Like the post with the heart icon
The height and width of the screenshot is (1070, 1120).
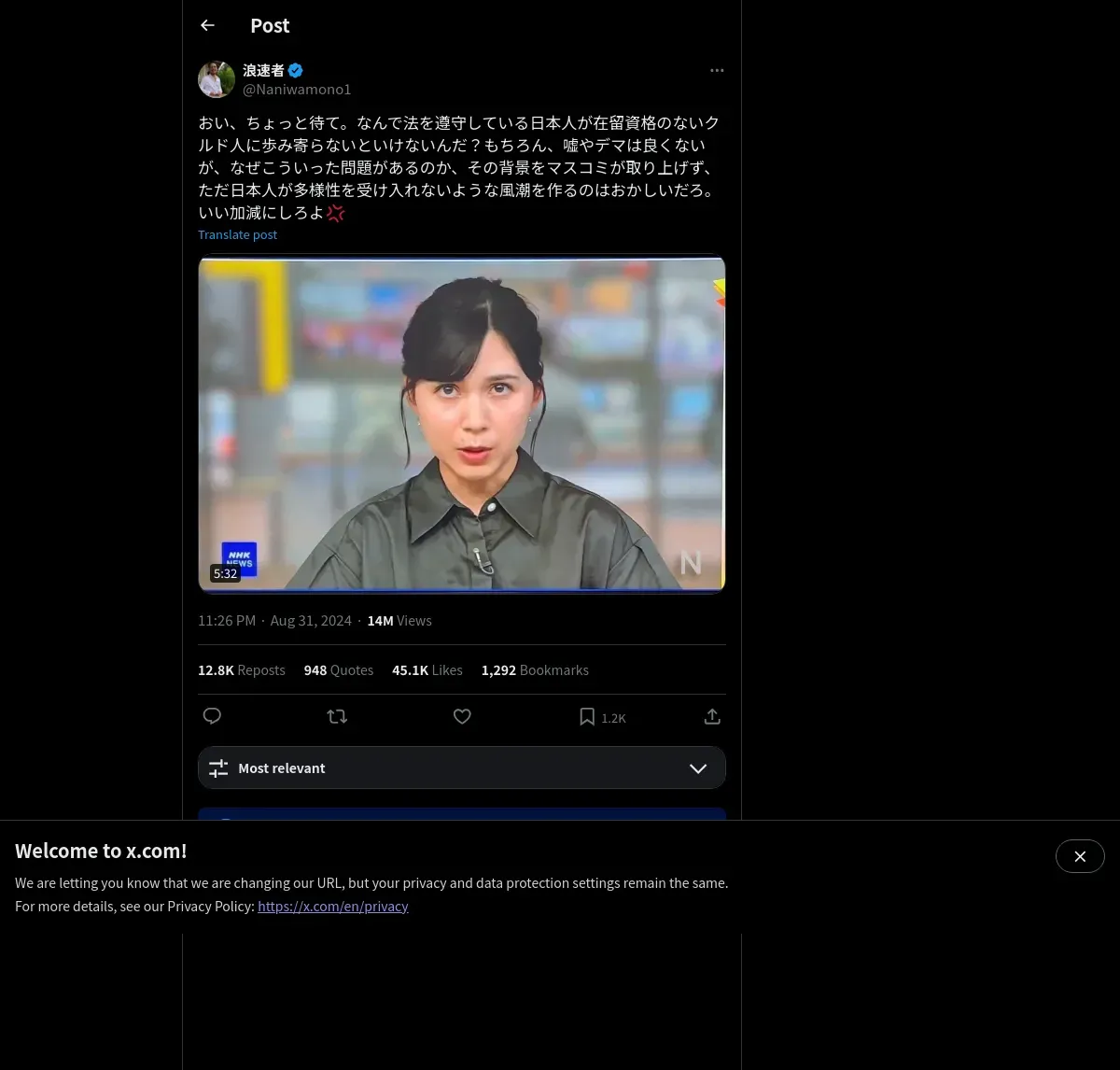(x=462, y=716)
